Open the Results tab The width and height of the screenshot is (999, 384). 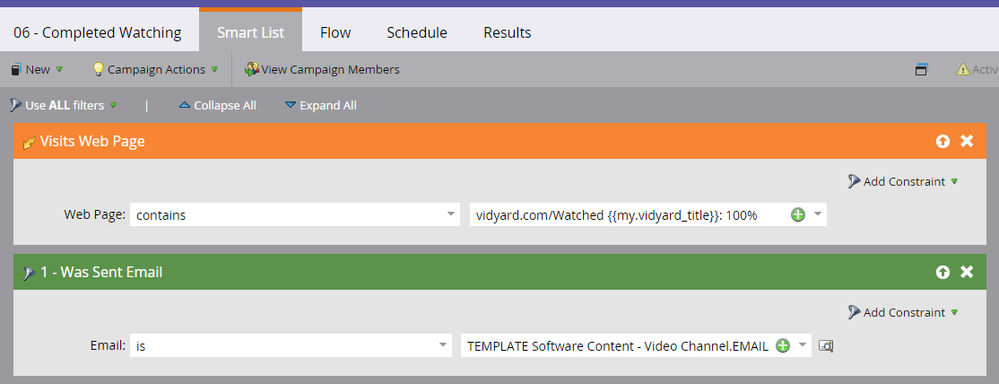click(x=507, y=32)
